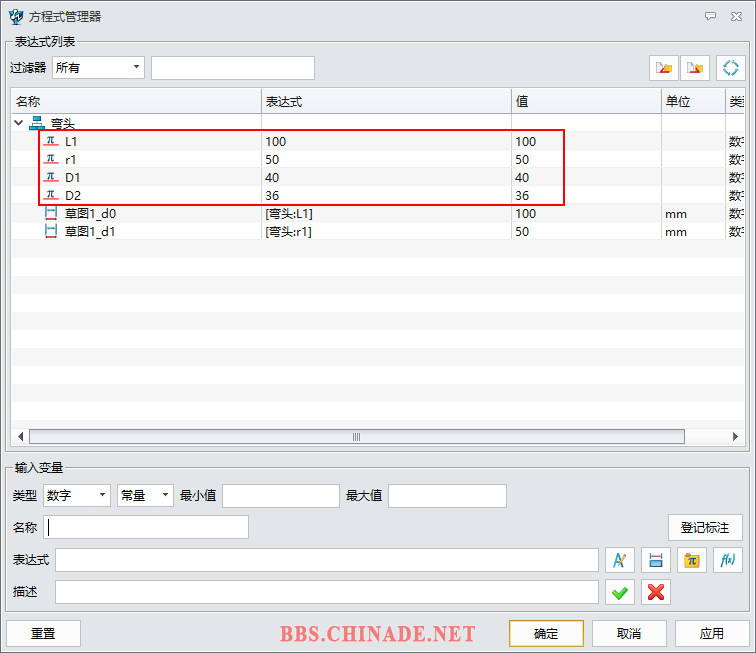
Task: Click the 重置 button
Action: click(x=43, y=633)
